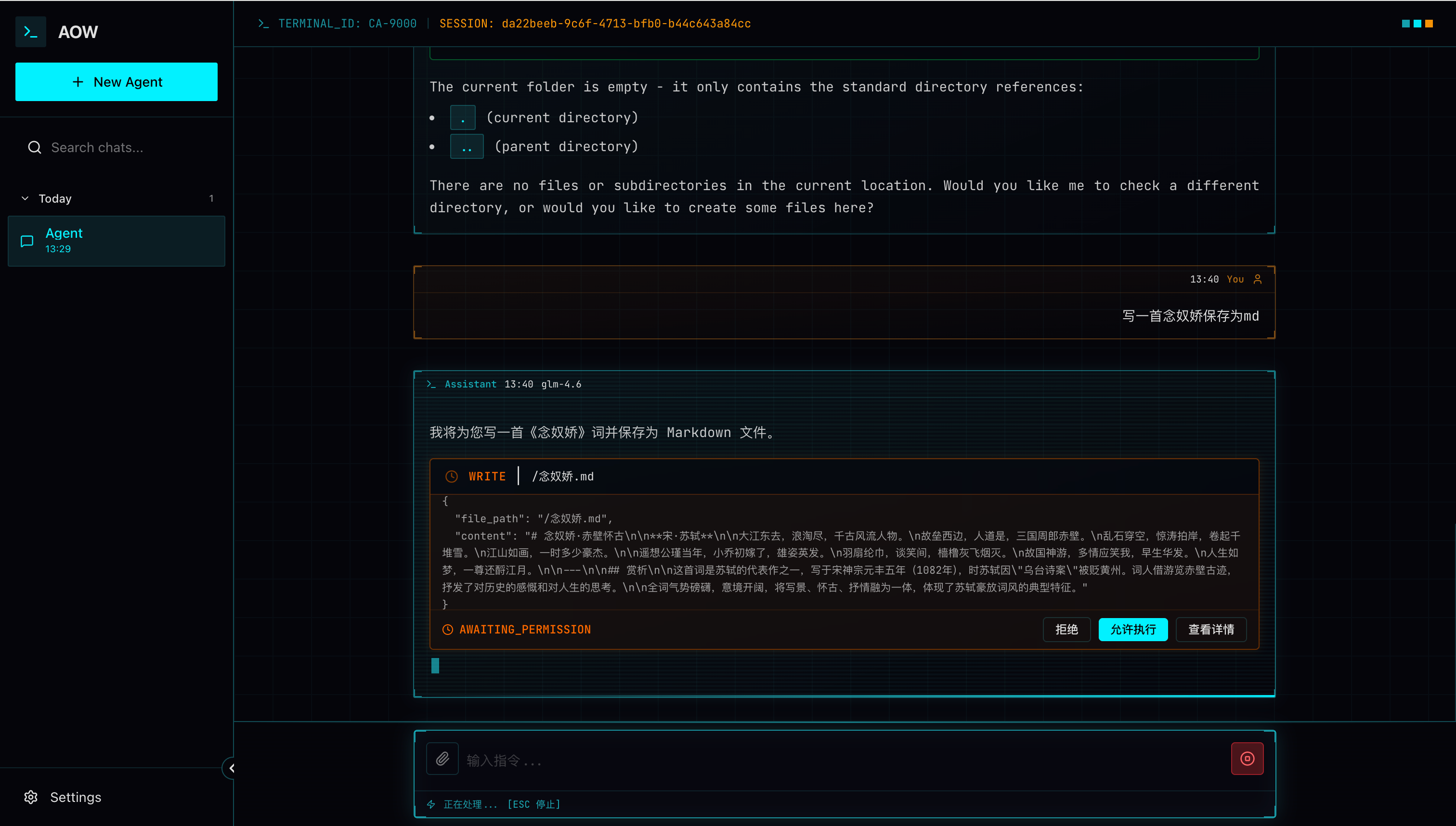Click the Settings gear icon

click(x=31, y=797)
